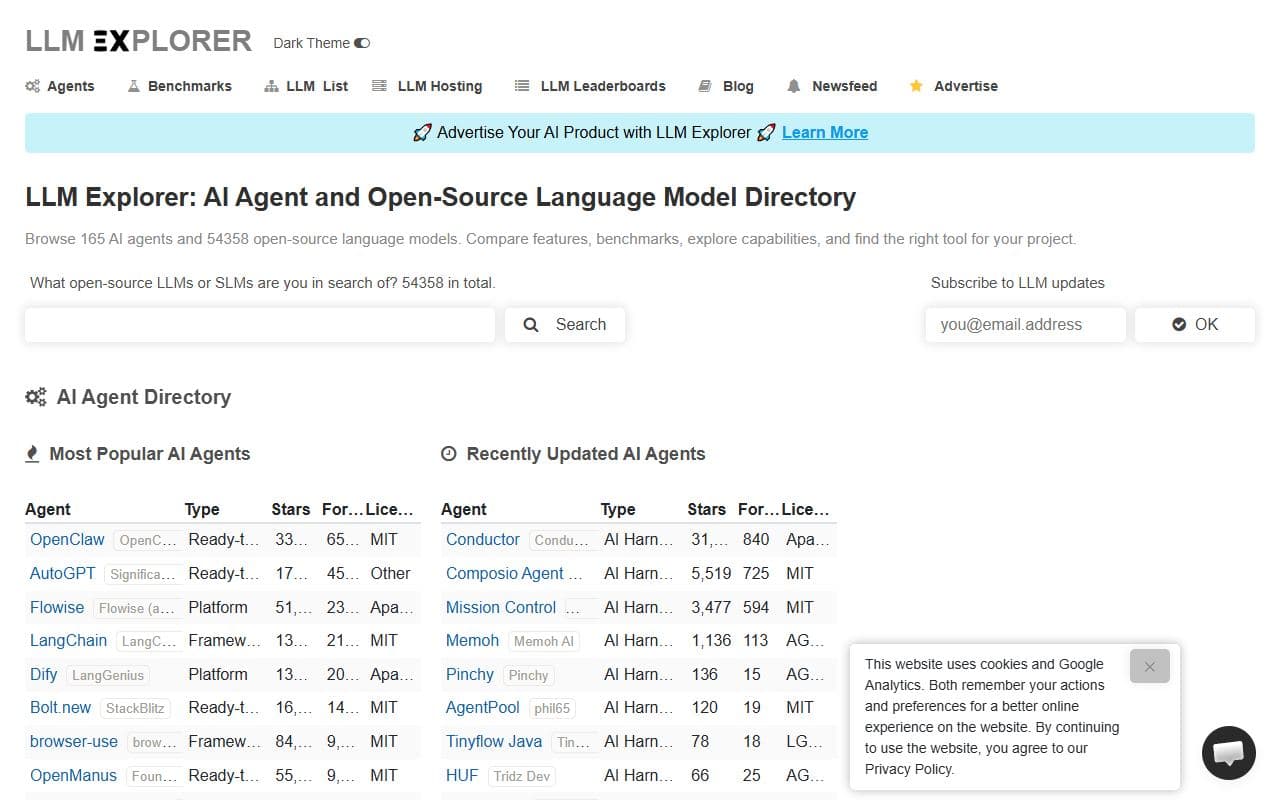Viewport: 1280px width, 800px height.
Task: Open the Tinyflow Java agent link
Action: (494, 741)
